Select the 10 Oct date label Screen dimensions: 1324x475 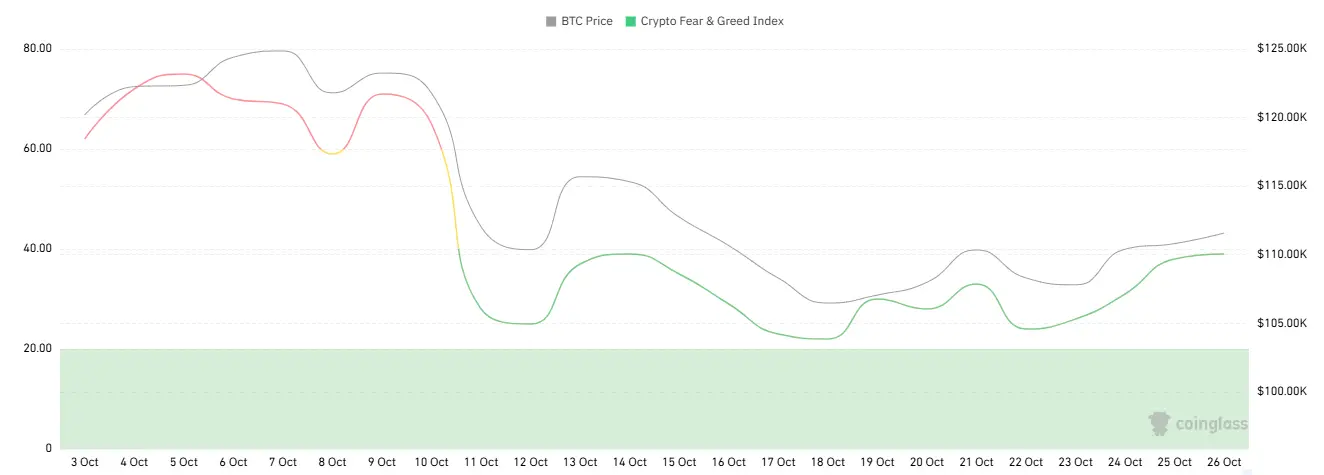[x=431, y=462]
